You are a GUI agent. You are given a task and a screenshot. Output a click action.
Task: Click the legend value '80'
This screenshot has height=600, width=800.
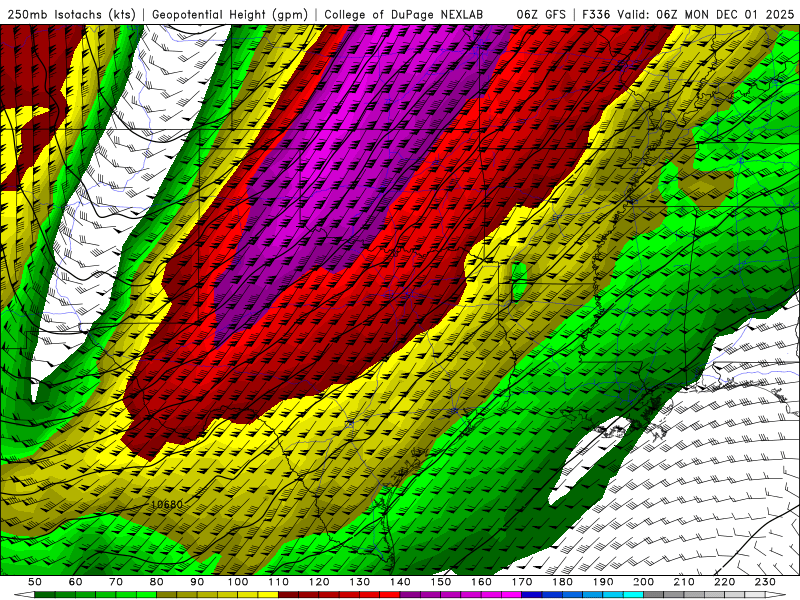pyautogui.click(x=157, y=582)
